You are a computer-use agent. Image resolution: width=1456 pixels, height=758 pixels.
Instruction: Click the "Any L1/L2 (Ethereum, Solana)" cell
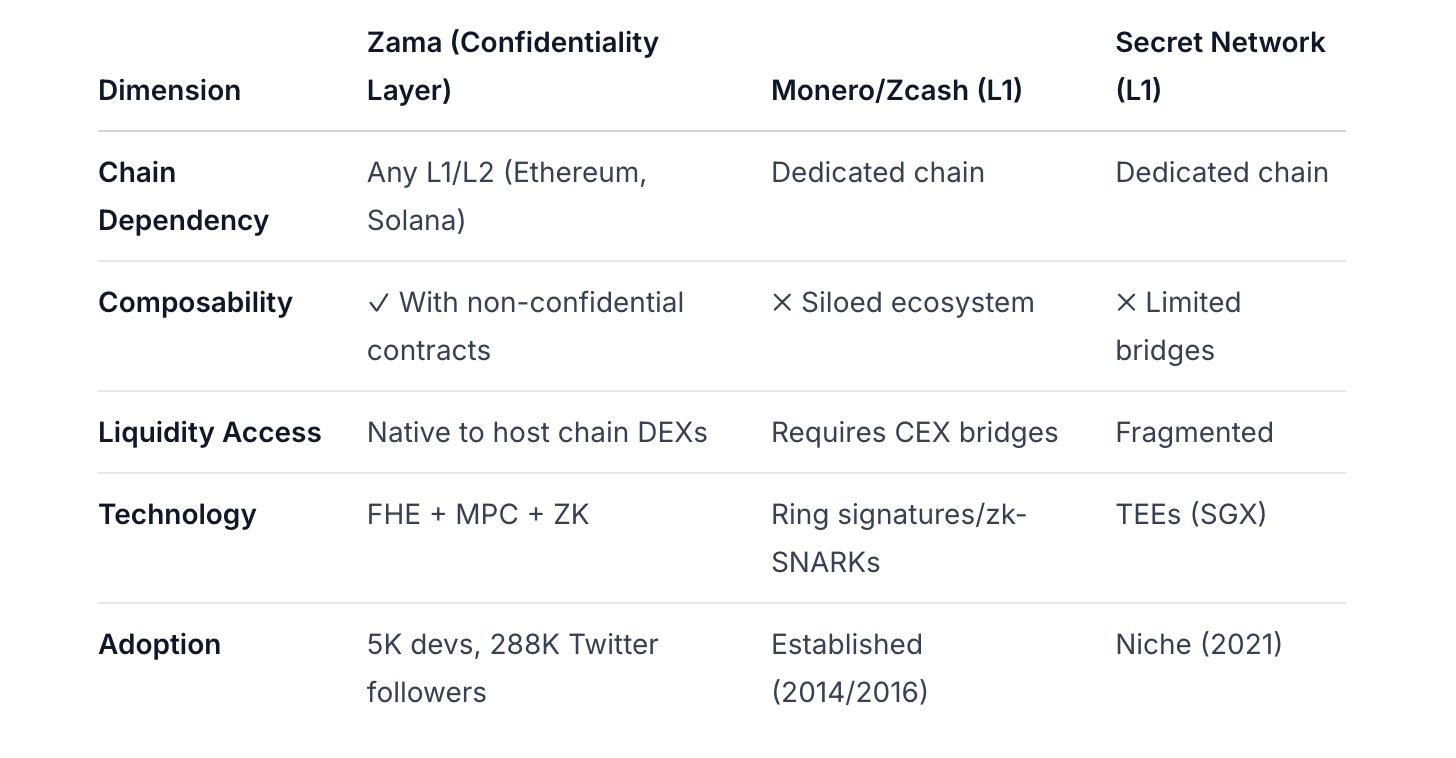coord(506,196)
